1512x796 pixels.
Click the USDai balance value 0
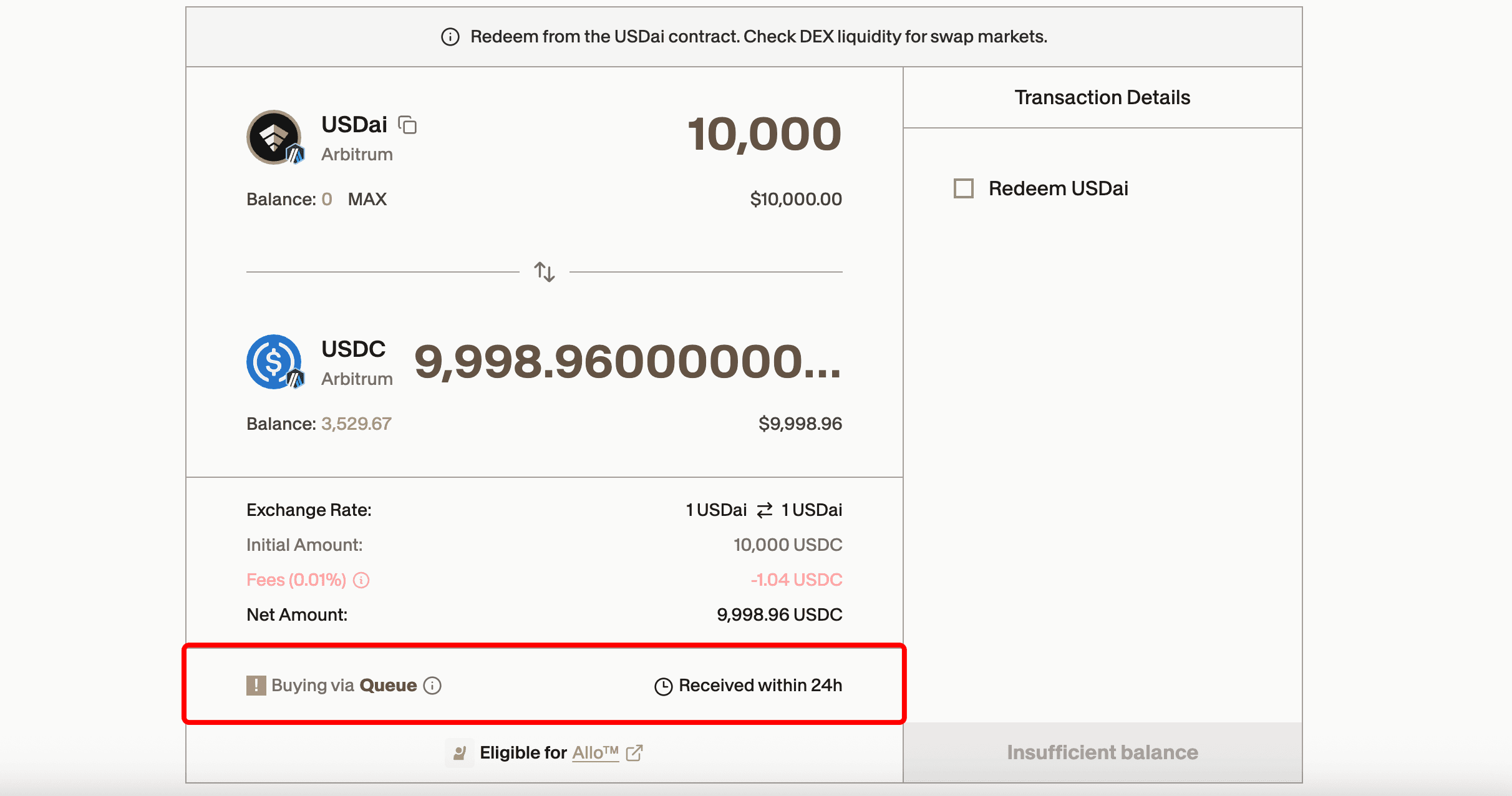click(x=327, y=200)
